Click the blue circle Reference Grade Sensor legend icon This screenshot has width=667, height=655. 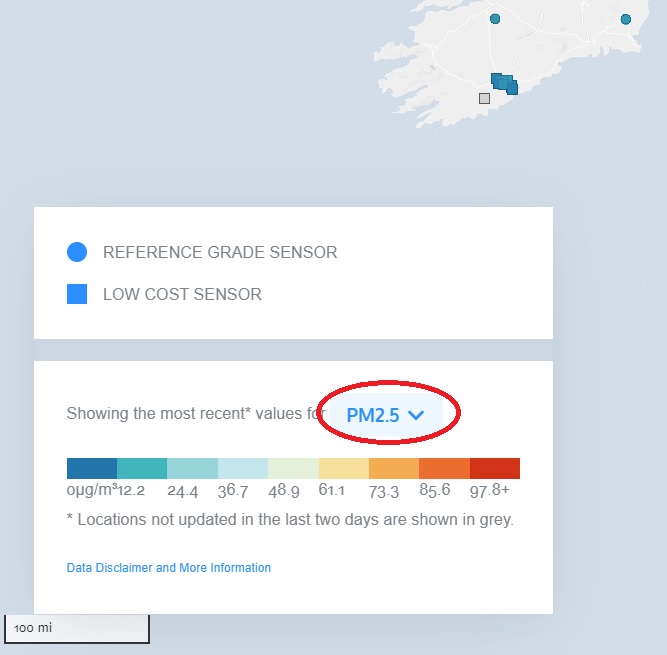pyautogui.click(x=77, y=252)
